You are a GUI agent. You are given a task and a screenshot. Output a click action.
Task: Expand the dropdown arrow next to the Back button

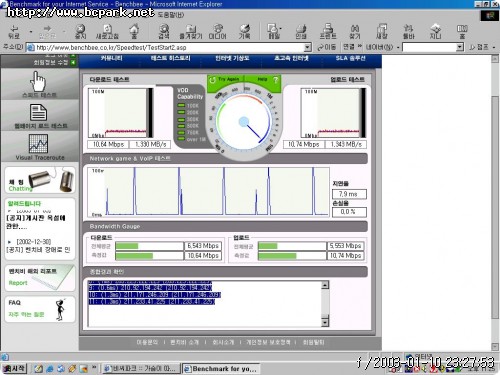point(31,32)
